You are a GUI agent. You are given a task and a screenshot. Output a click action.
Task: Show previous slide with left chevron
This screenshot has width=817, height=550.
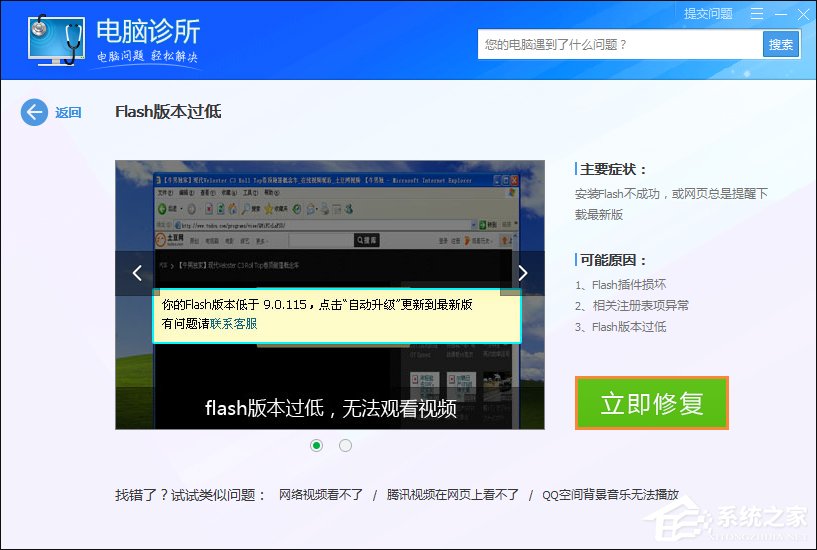tap(137, 273)
